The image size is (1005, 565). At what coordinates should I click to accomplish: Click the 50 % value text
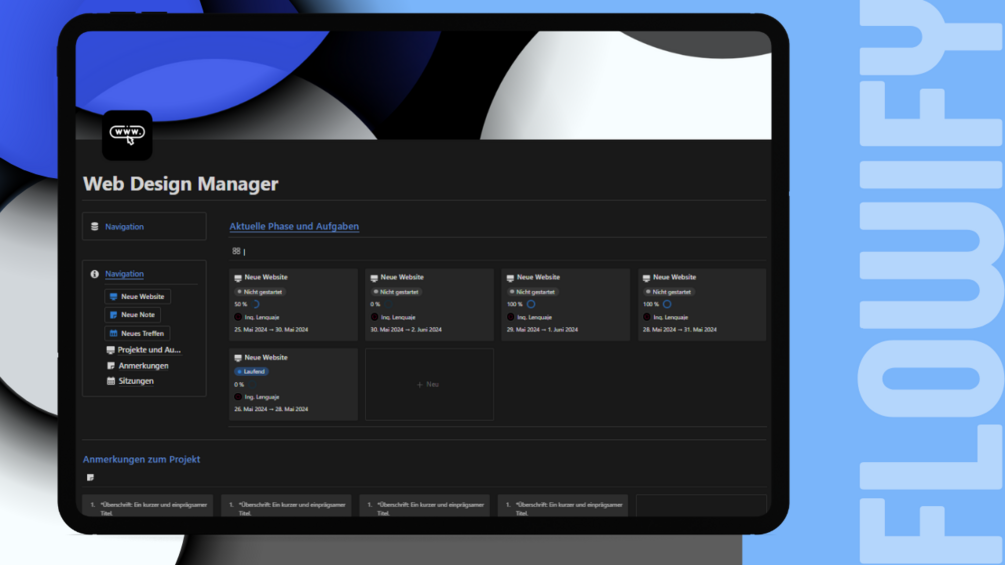coord(240,304)
